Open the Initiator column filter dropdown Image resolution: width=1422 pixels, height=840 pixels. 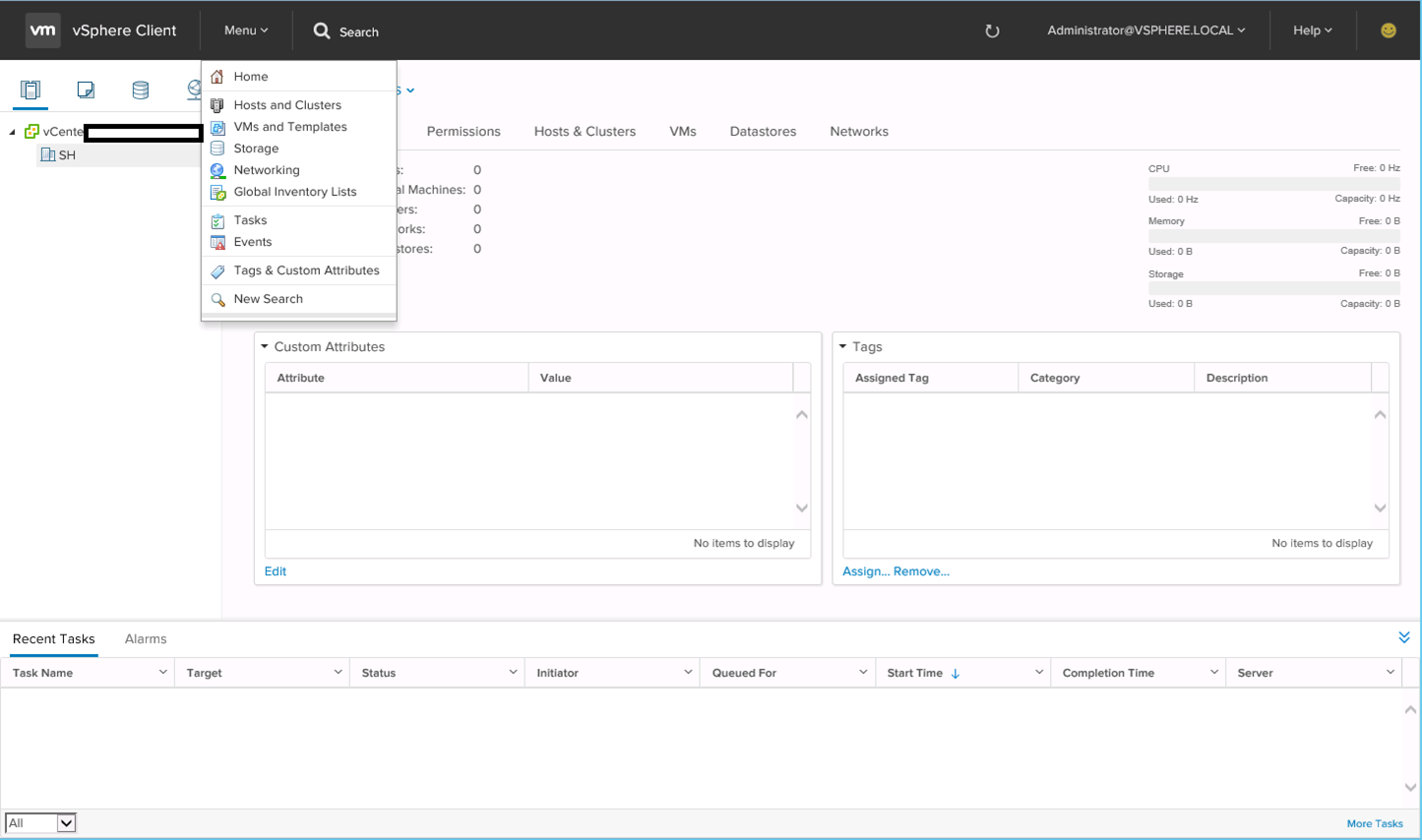(x=688, y=673)
